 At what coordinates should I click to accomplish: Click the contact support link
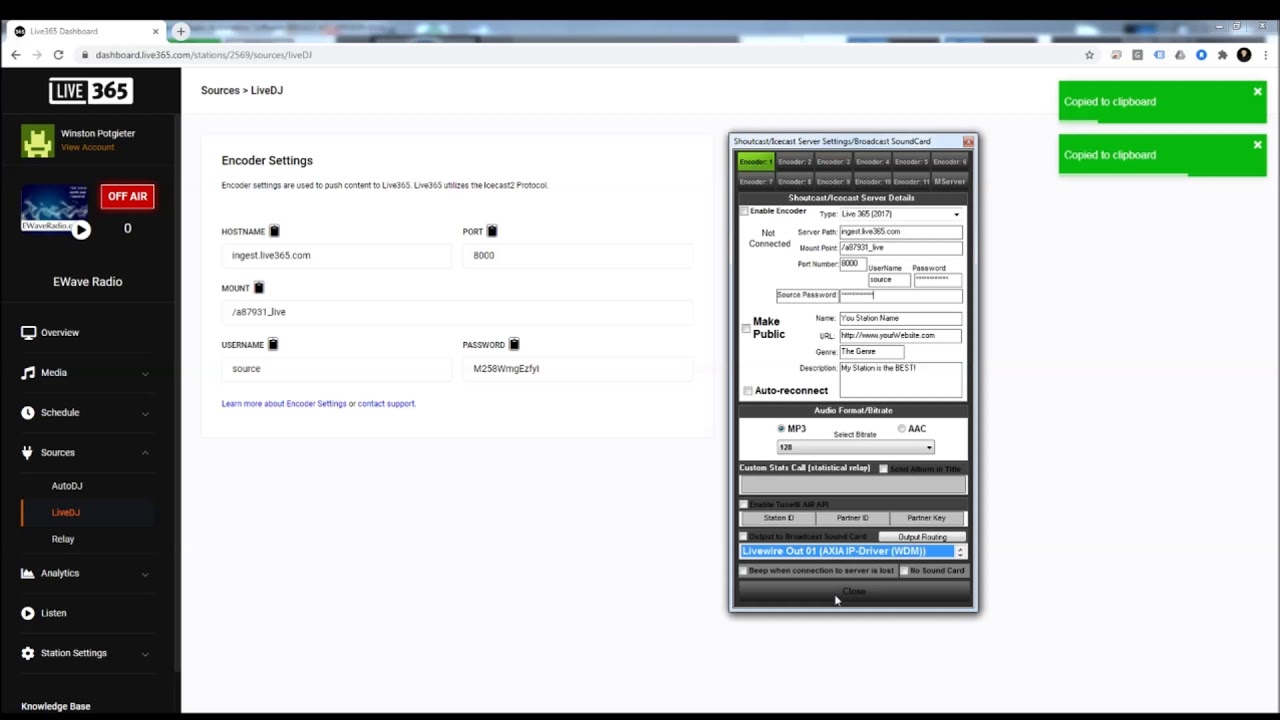coord(386,404)
